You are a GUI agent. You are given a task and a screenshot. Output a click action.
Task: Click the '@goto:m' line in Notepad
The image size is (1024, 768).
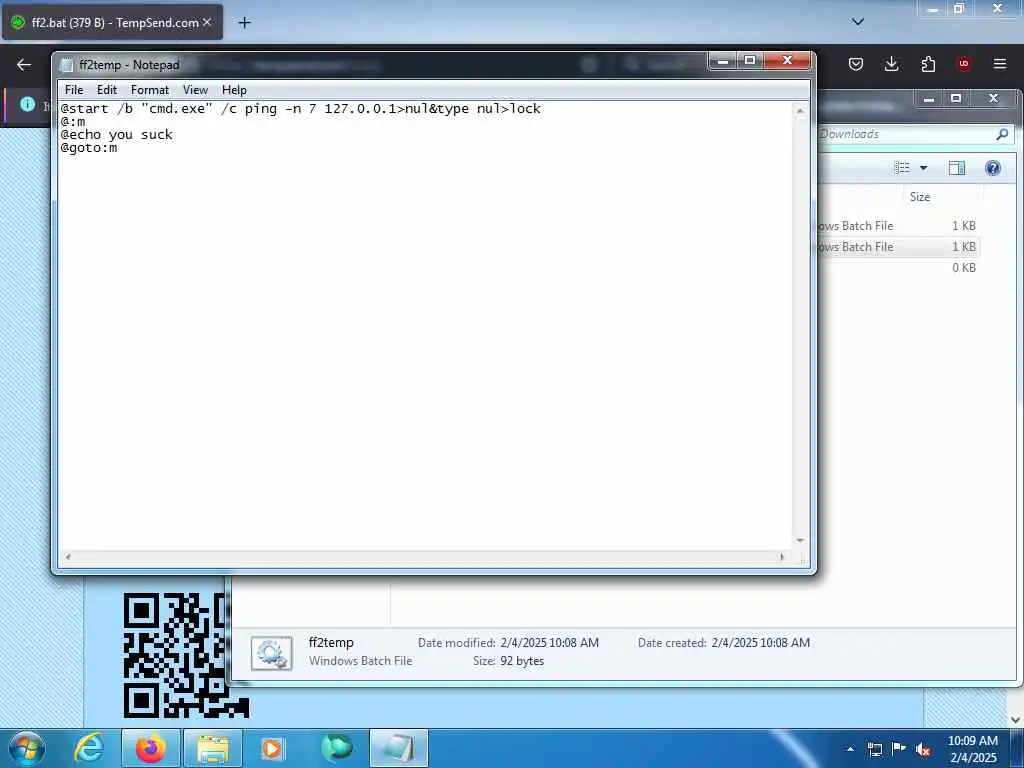click(89, 148)
